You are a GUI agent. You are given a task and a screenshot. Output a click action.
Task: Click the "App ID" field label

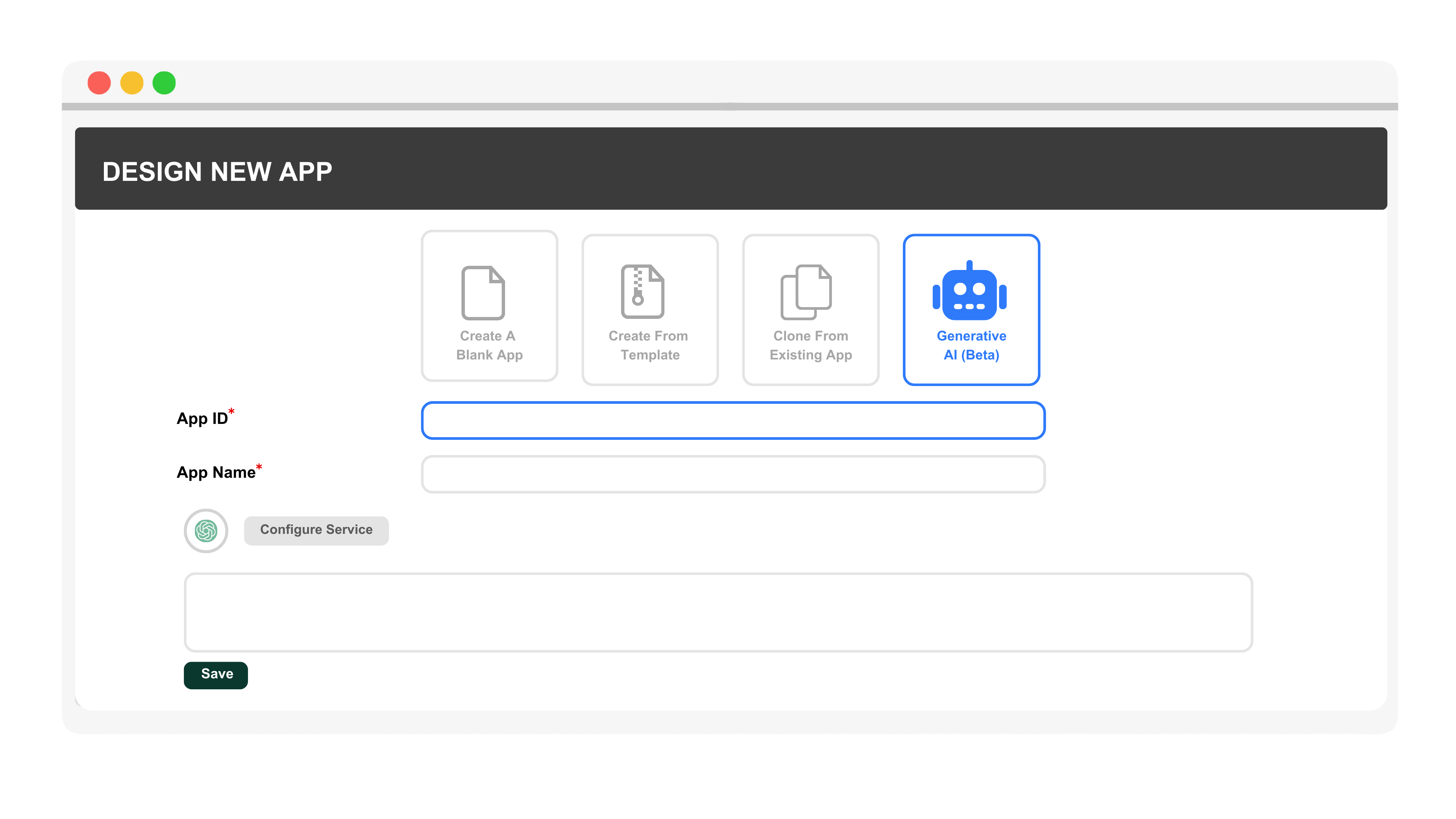tap(202, 418)
